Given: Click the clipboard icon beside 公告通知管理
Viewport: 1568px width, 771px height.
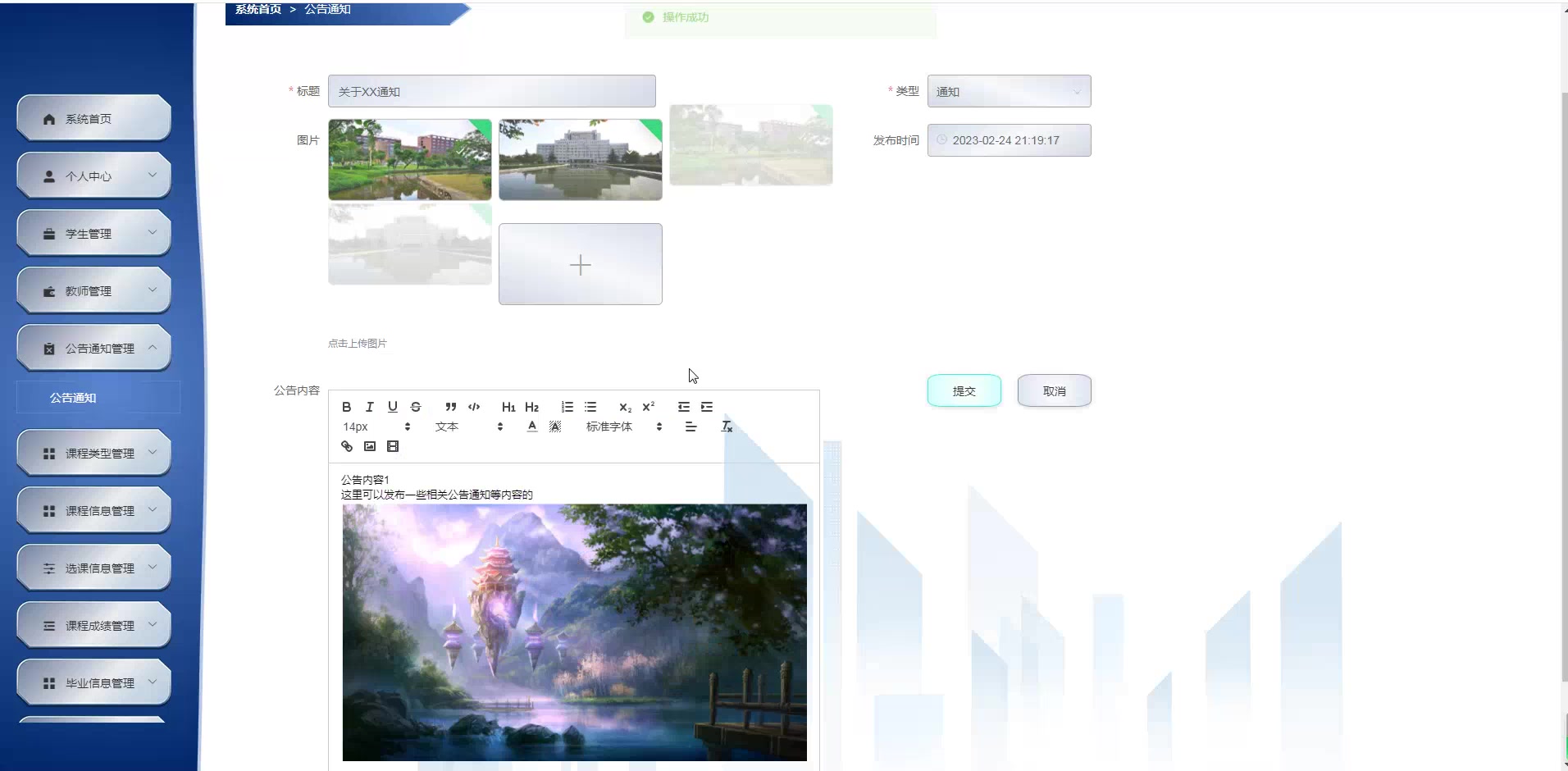Looking at the screenshot, I should [x=49, y=349].
